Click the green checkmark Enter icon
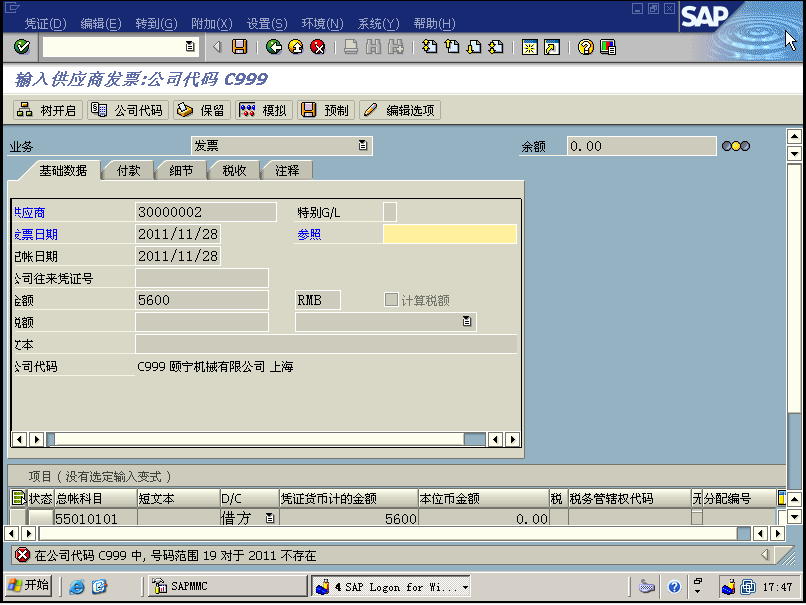This screenshot has height=605, width=806. 22,47
